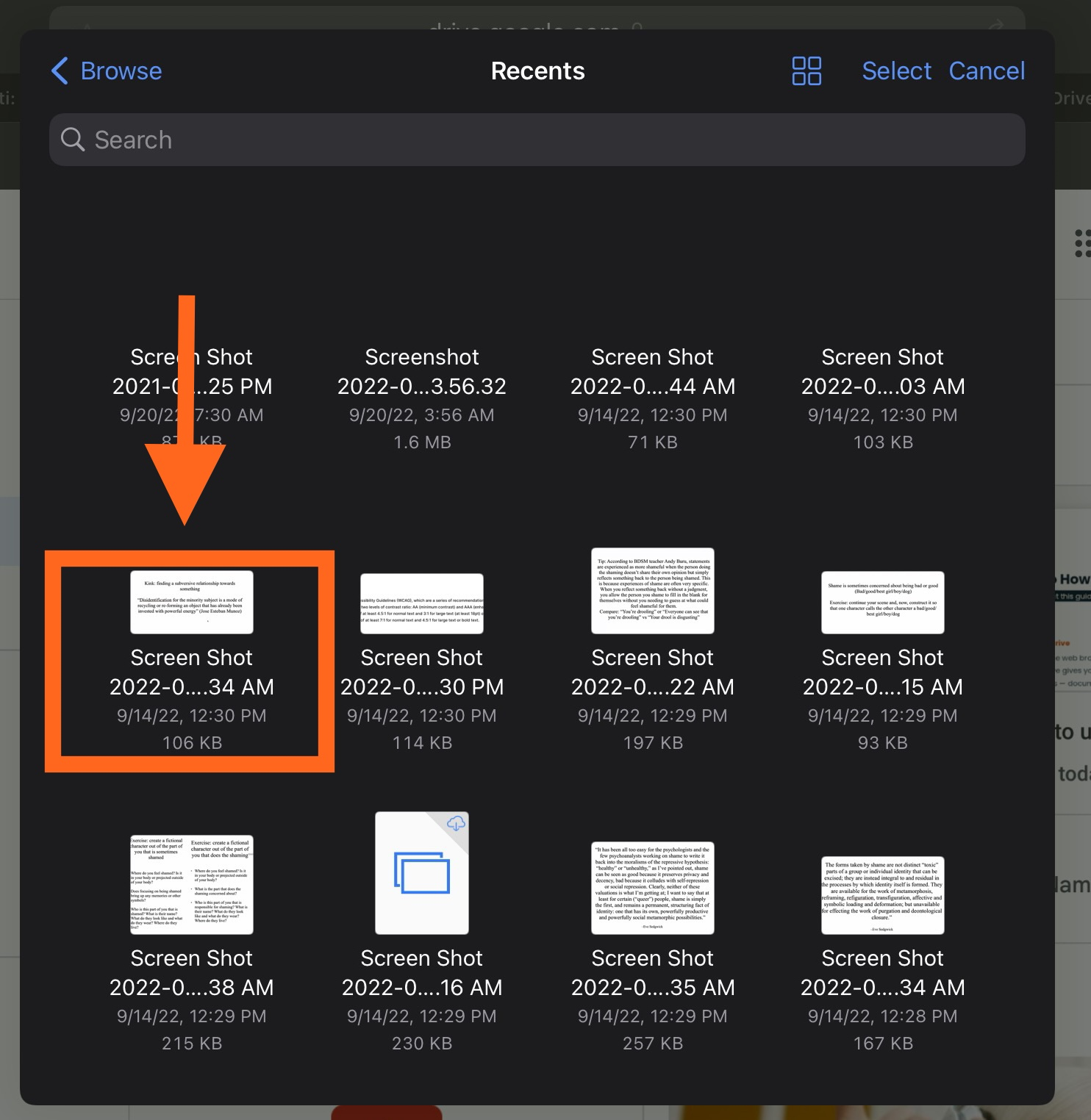The width and height of the screenshot is (1091, 1120).
Task: Click the 197 KB file size label
Action: [x=653, y=743]
